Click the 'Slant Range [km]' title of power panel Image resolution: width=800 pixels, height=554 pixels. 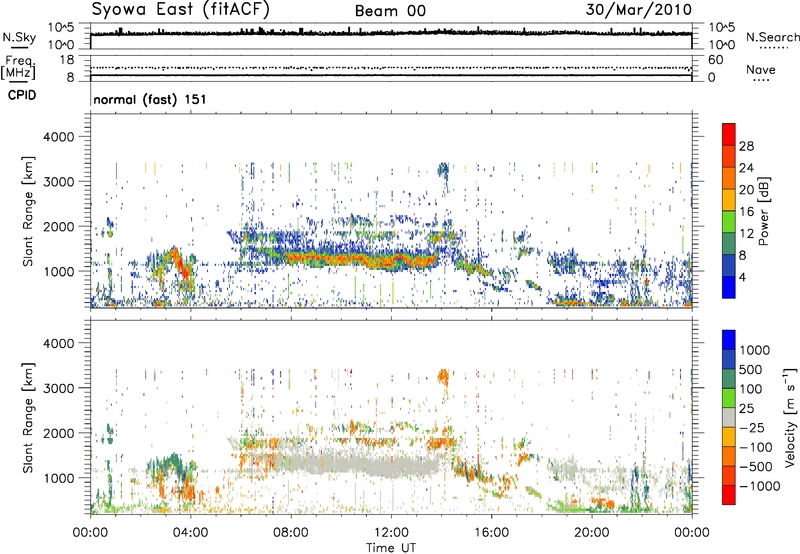(28, 211)
